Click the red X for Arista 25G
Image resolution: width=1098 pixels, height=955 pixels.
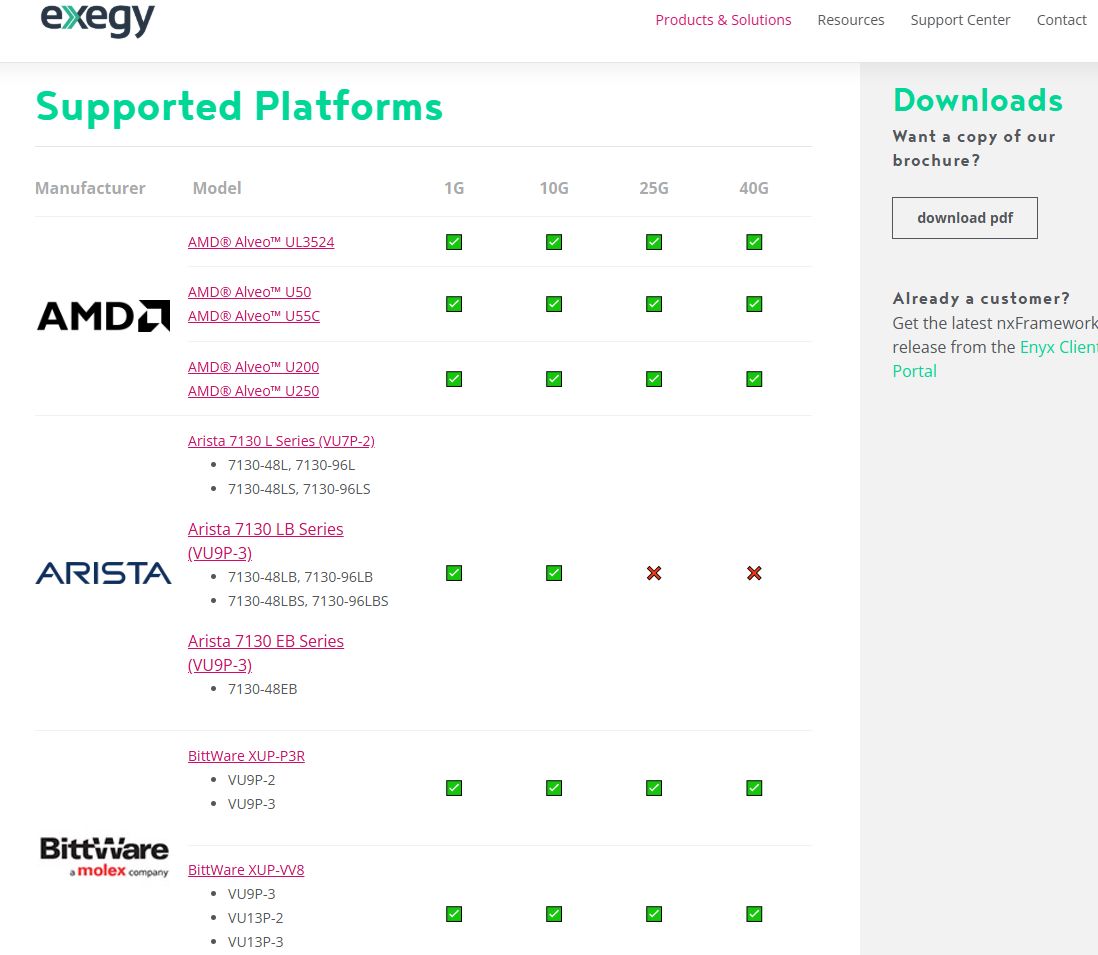click(x=654, y=573)
